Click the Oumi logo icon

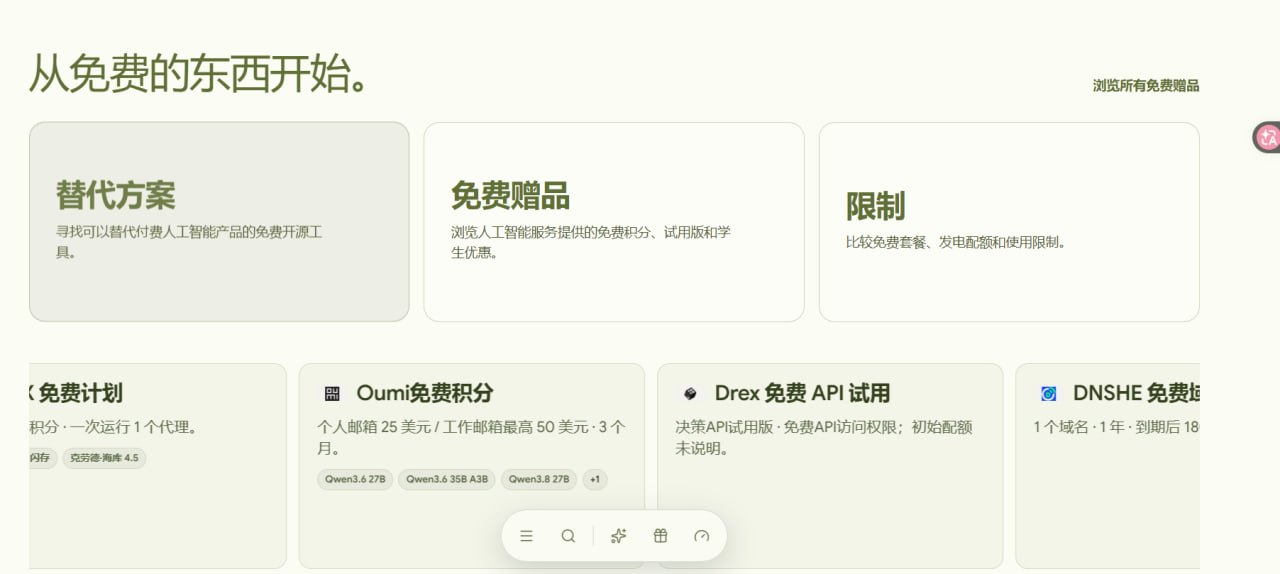point(332,393)
